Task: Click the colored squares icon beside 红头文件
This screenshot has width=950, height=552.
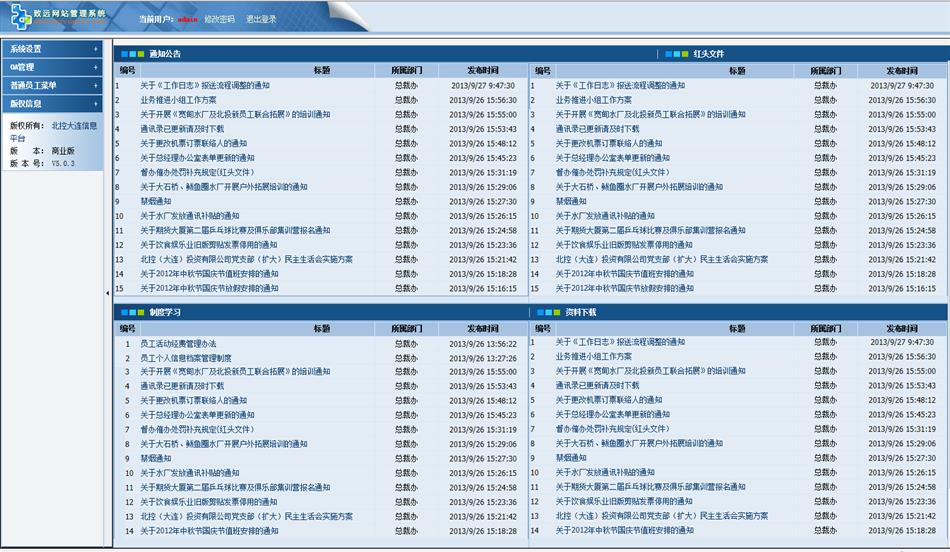Action: click(676, 54)
